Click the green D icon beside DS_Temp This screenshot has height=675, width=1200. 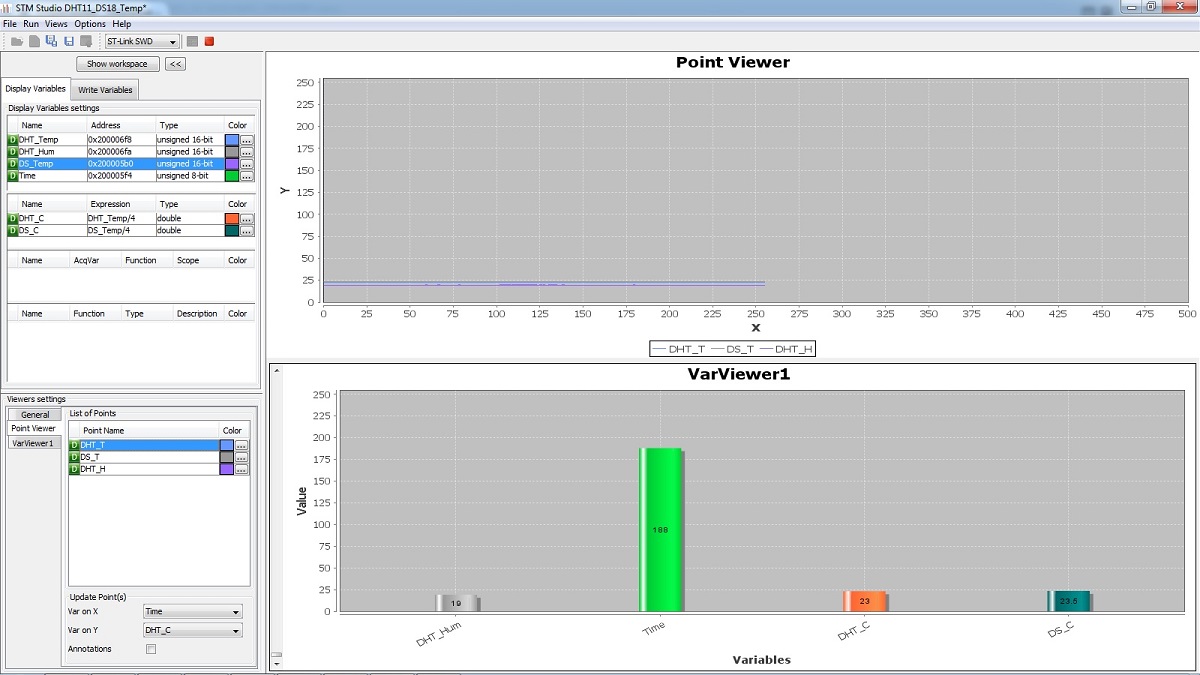pos(13,164)
